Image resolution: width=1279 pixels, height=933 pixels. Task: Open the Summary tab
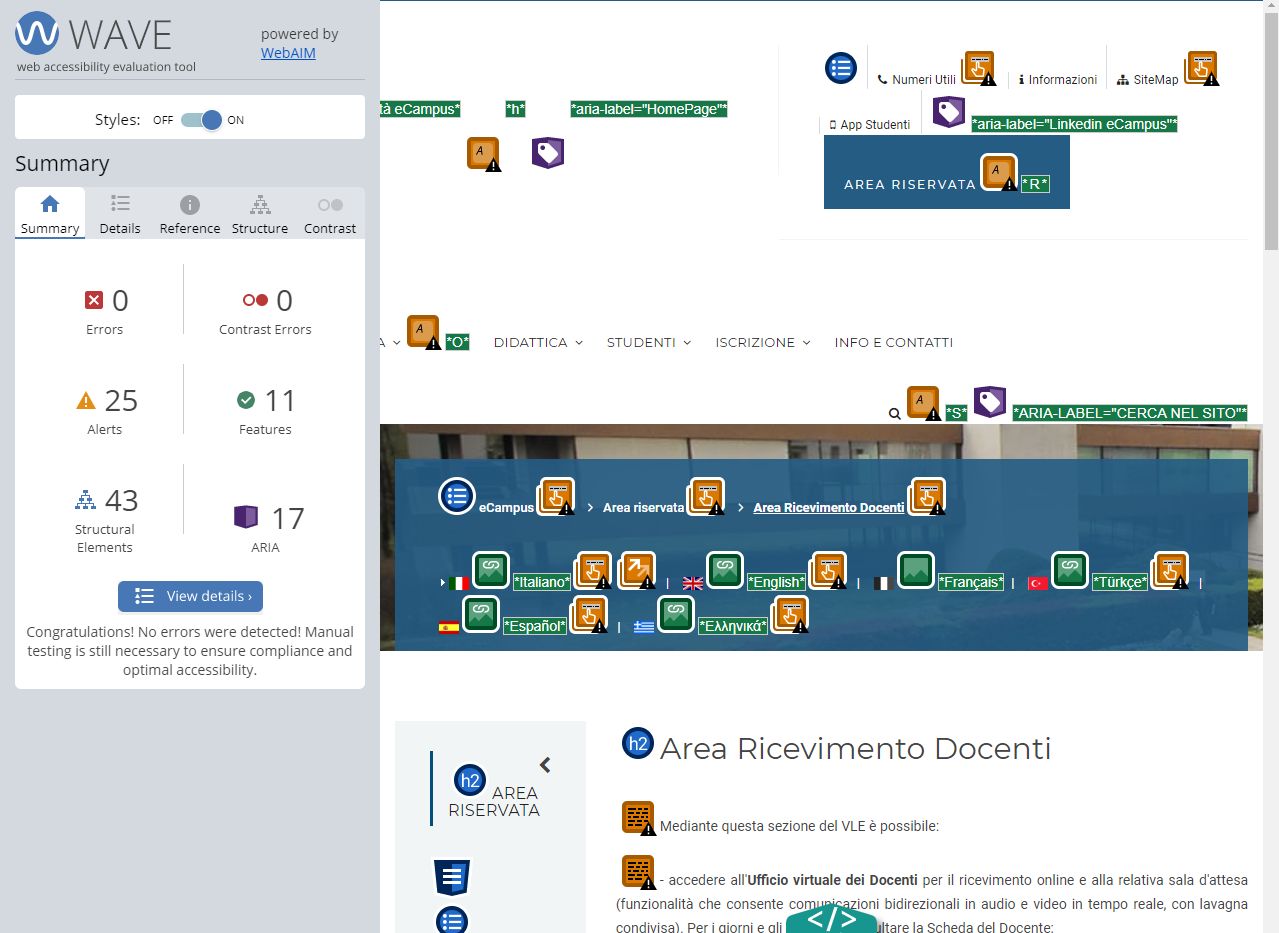click(x=50, y=215)
